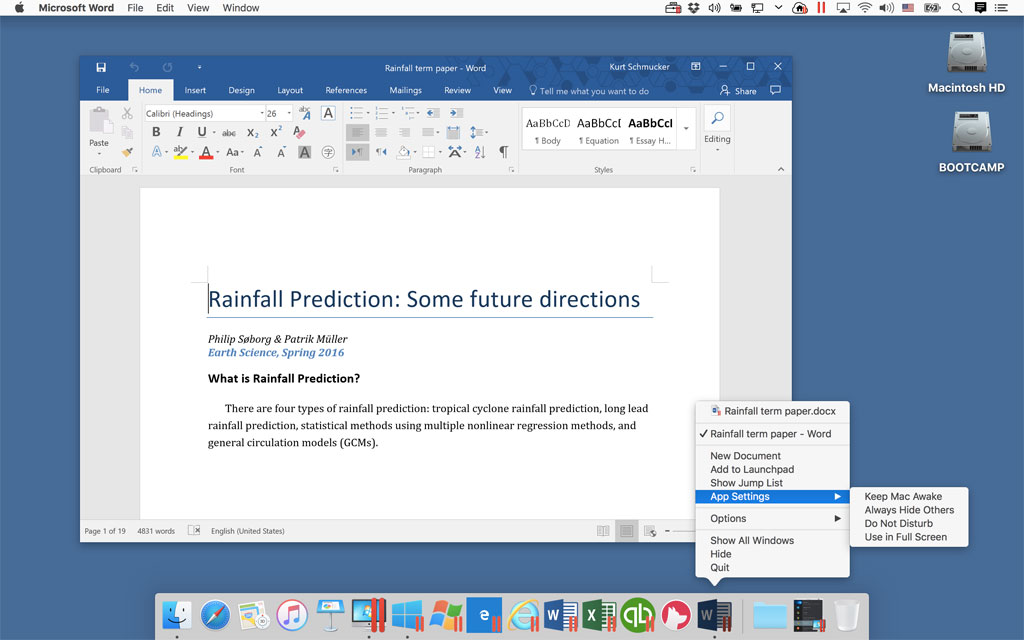Open the Calibri (Headings) font name dropdown
The image size is (1024, 640).
pyautogui.click(x=261, y=113)
